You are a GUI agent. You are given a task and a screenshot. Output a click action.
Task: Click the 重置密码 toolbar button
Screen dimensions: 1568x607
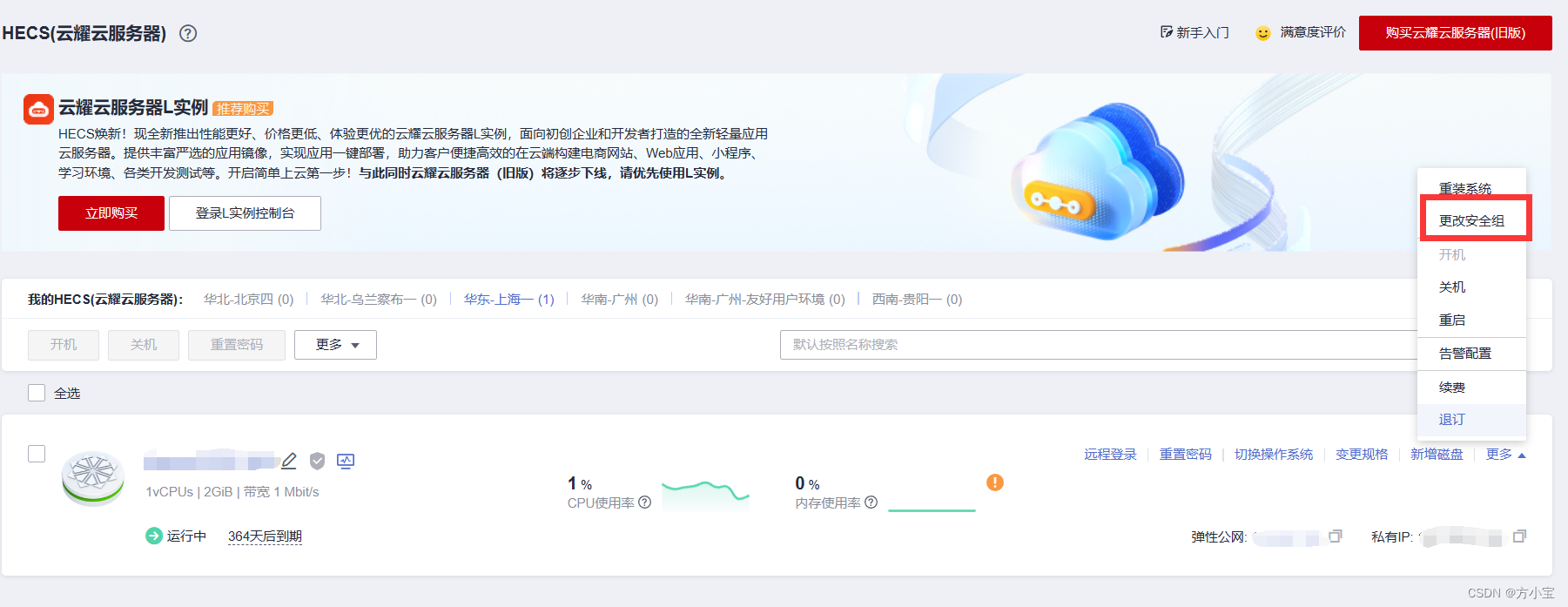click(x=237, y=345)
